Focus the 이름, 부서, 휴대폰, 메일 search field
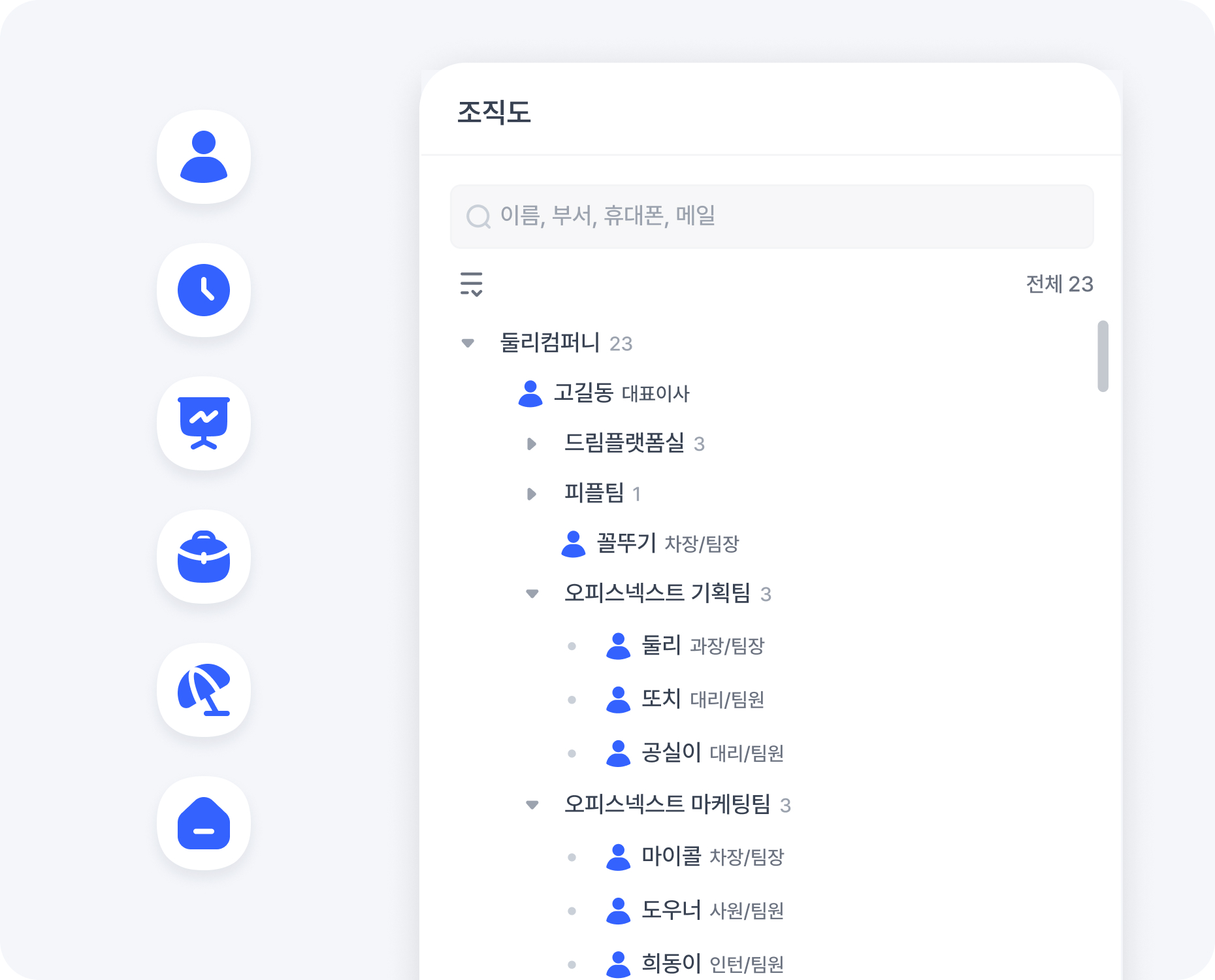Image resolution: width=1215 pixels, height=980 pixels. (x=771, y=216)
